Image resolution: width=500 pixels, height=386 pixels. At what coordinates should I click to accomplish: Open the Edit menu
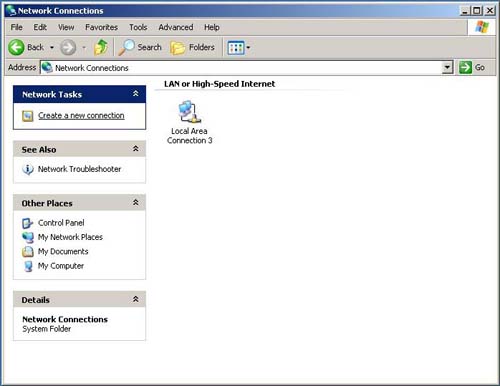pyautogui.click(x=40, y=27)
